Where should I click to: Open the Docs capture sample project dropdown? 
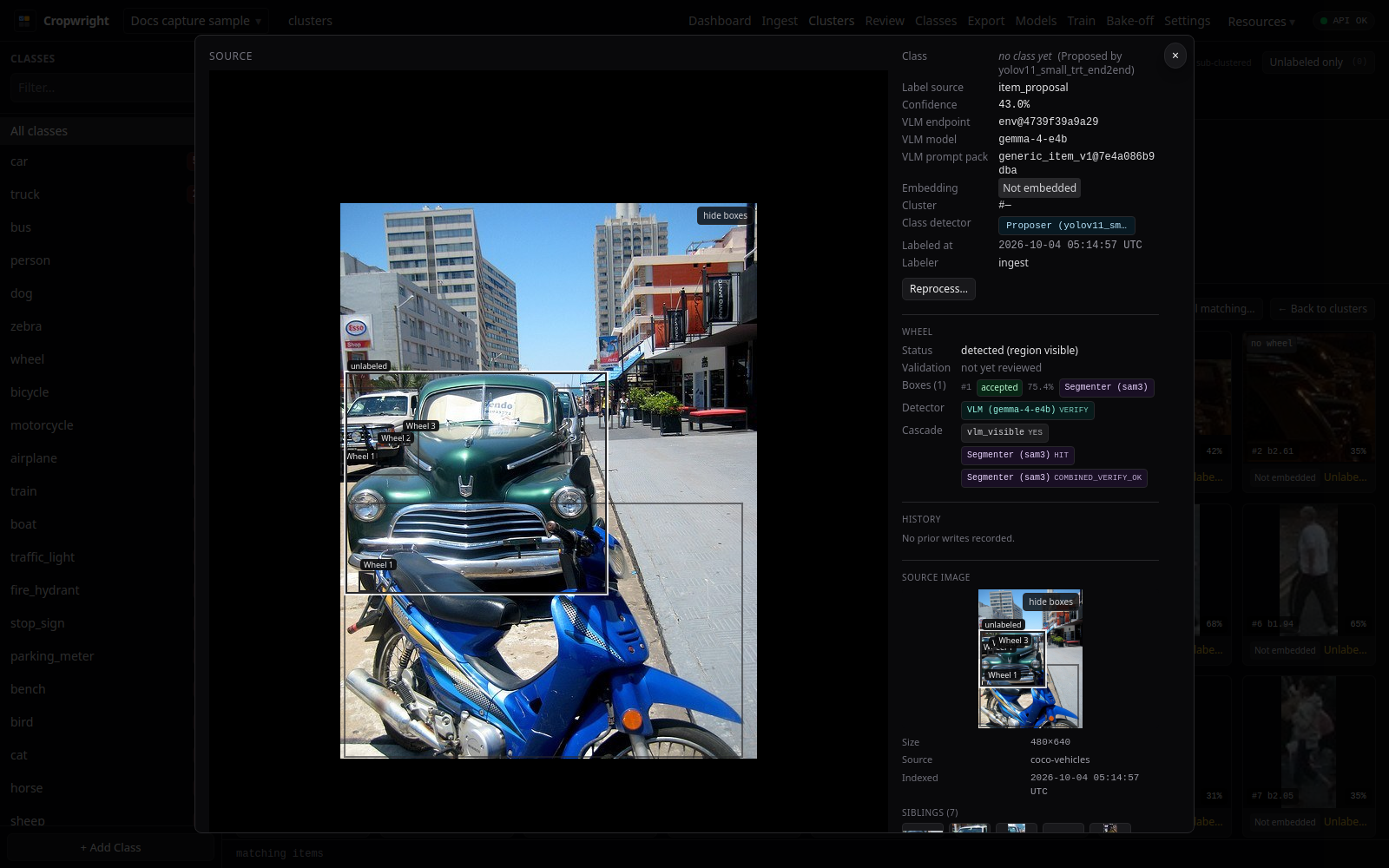point(195,21)
